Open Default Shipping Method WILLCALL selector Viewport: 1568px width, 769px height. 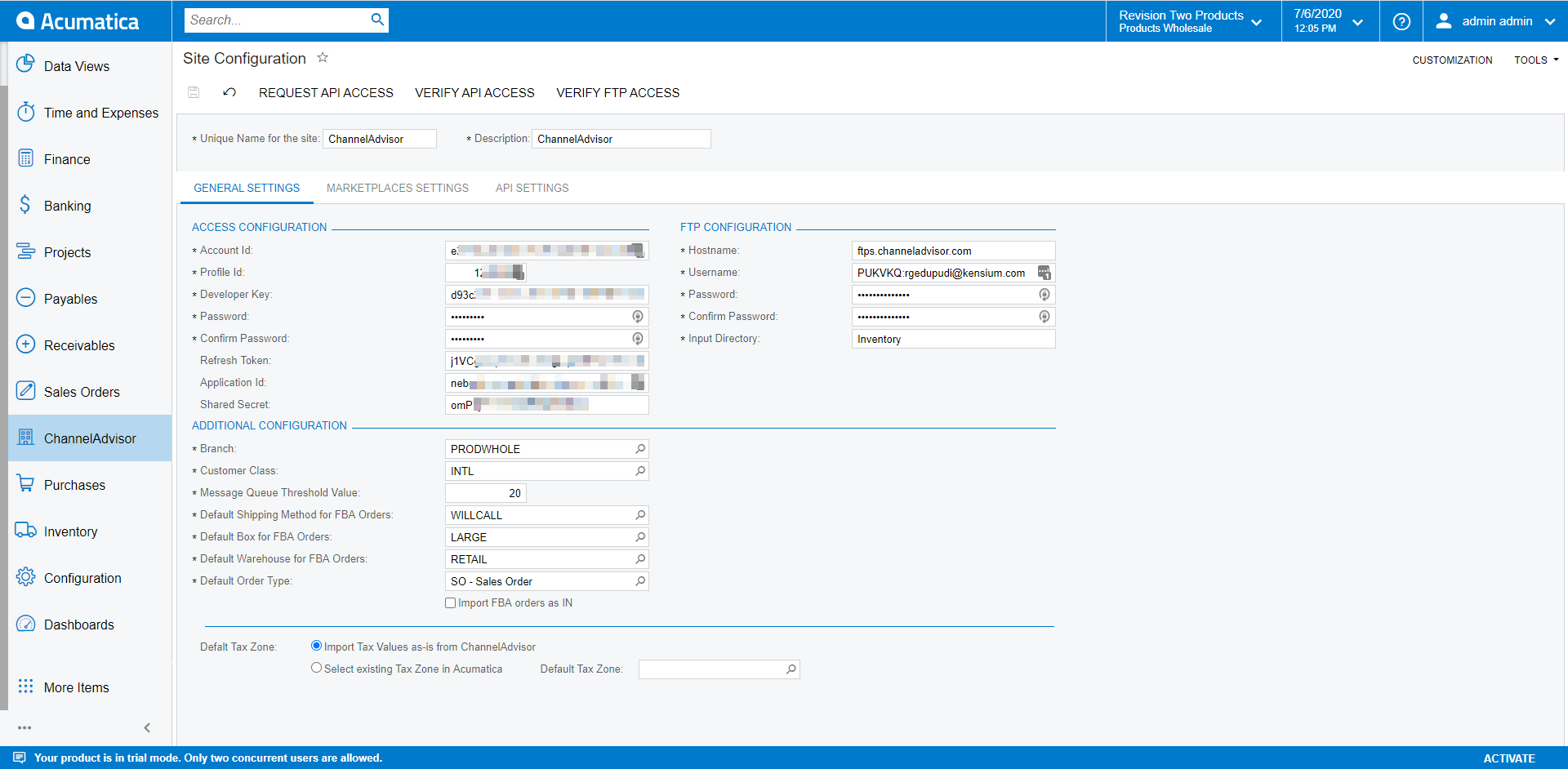(640, 515)
